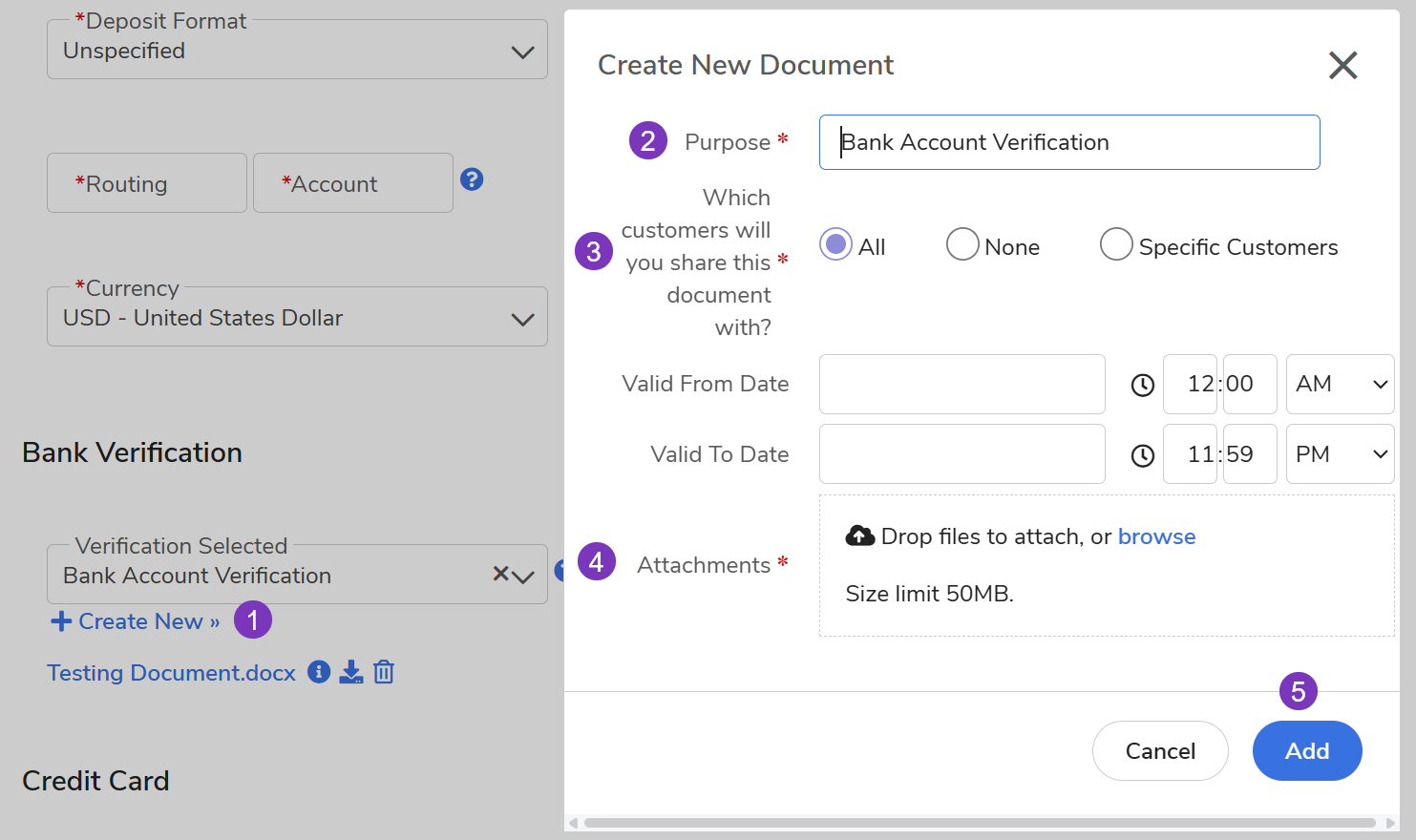Expand the Currency dropdown
Screen dimensions: 1416x840
[521, 319]
